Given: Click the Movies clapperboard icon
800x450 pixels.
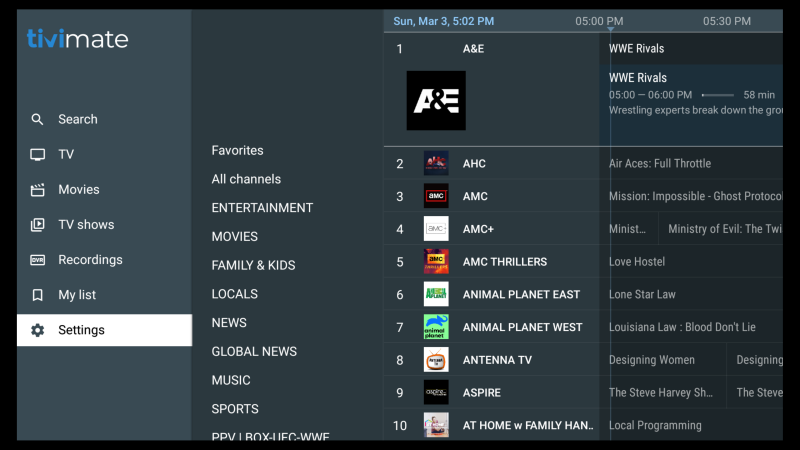Looking at the screenshot, I should tap(37, 190).
